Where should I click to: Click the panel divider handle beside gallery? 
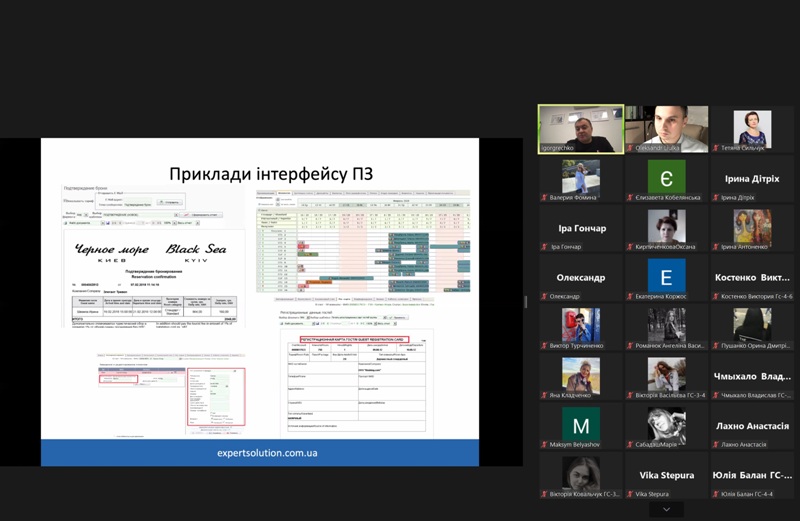tap(526, 302)
